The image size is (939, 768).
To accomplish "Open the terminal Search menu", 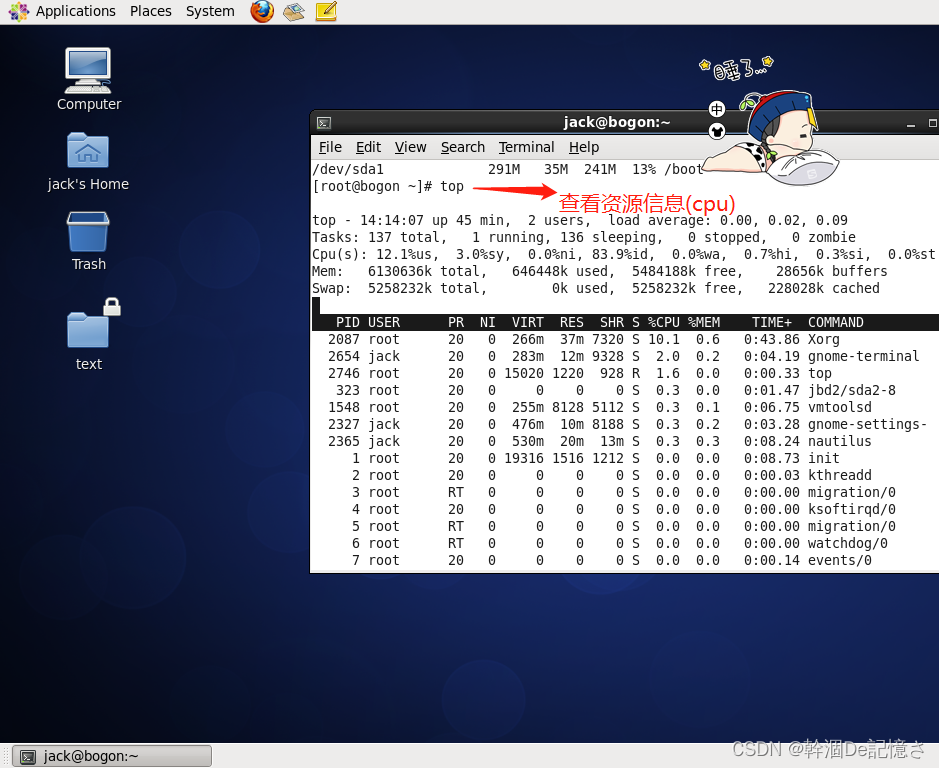I will 462,147.
